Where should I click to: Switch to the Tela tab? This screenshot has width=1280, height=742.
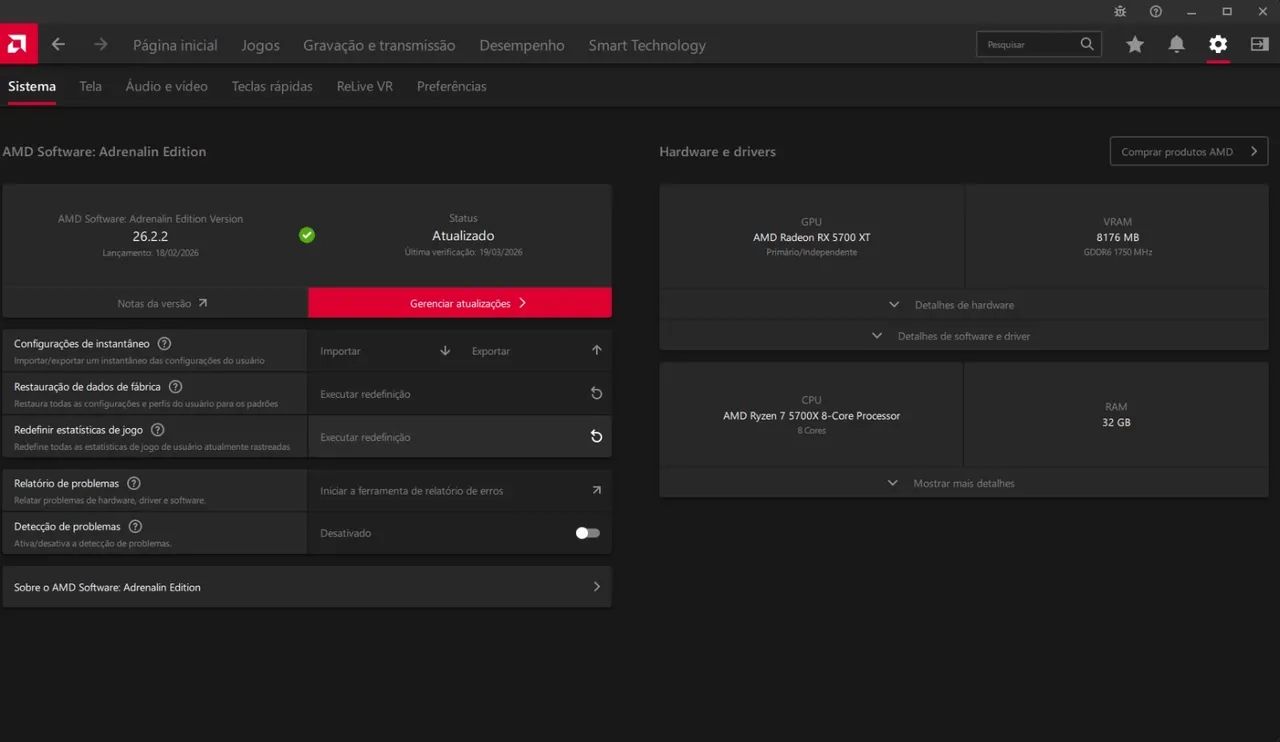click(91, 87)
